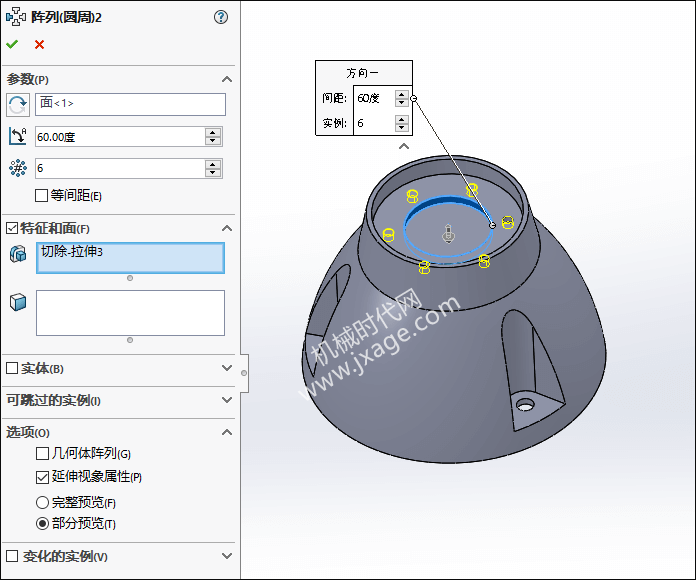Enable the 等间距 equal spacing checkbox
Image resolution: width=696 pixels, height=580 pixels.
click(41, 195)
